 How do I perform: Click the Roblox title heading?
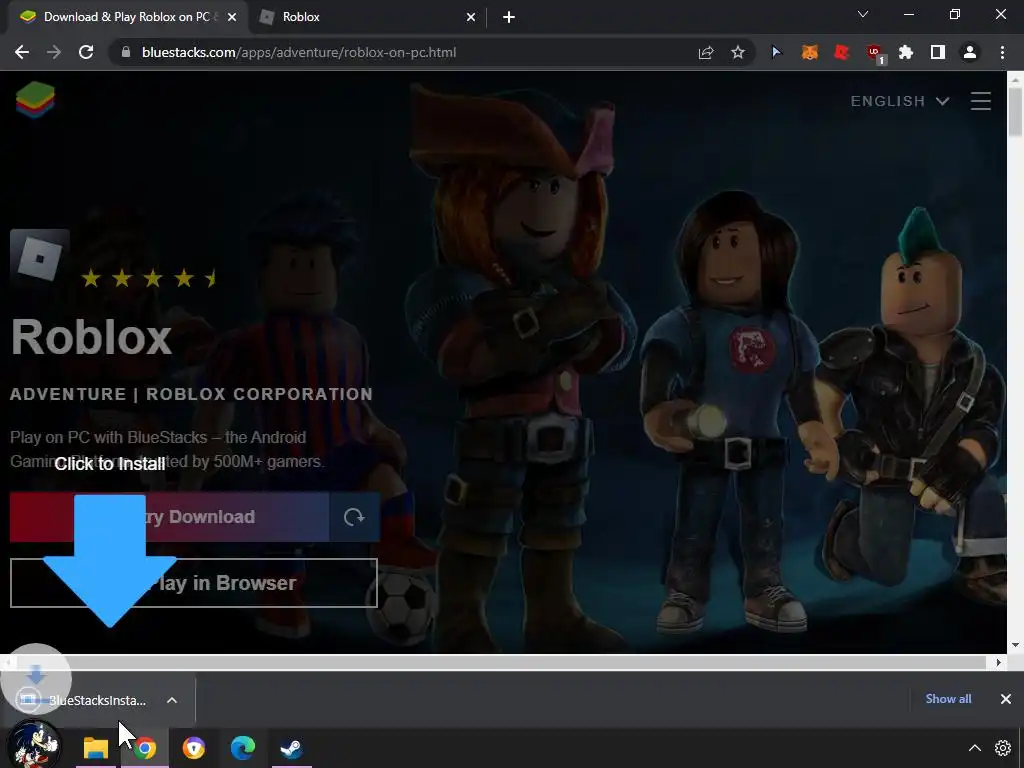(x=91, y=337)
